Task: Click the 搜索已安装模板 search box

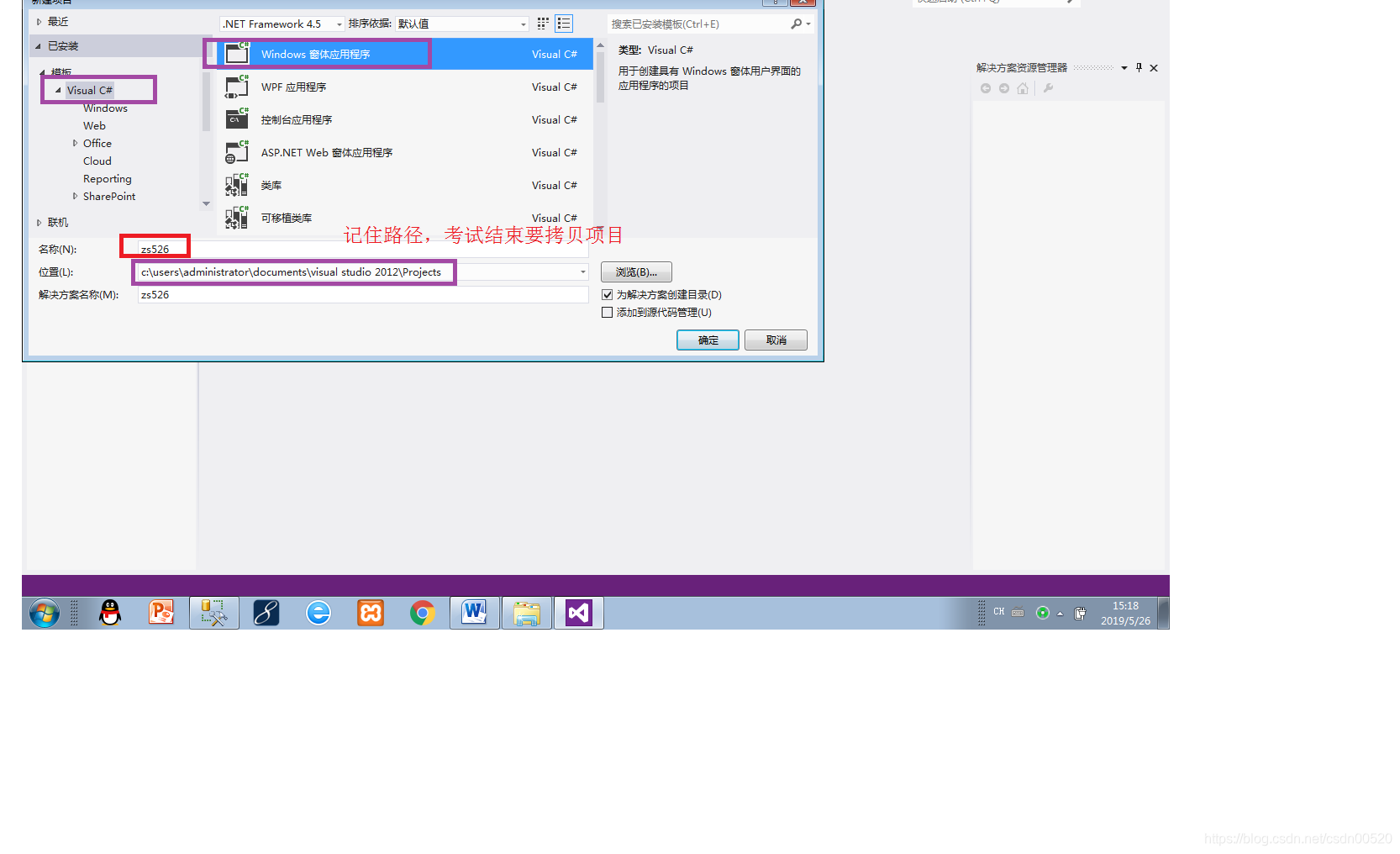Action: click(697, 24)
